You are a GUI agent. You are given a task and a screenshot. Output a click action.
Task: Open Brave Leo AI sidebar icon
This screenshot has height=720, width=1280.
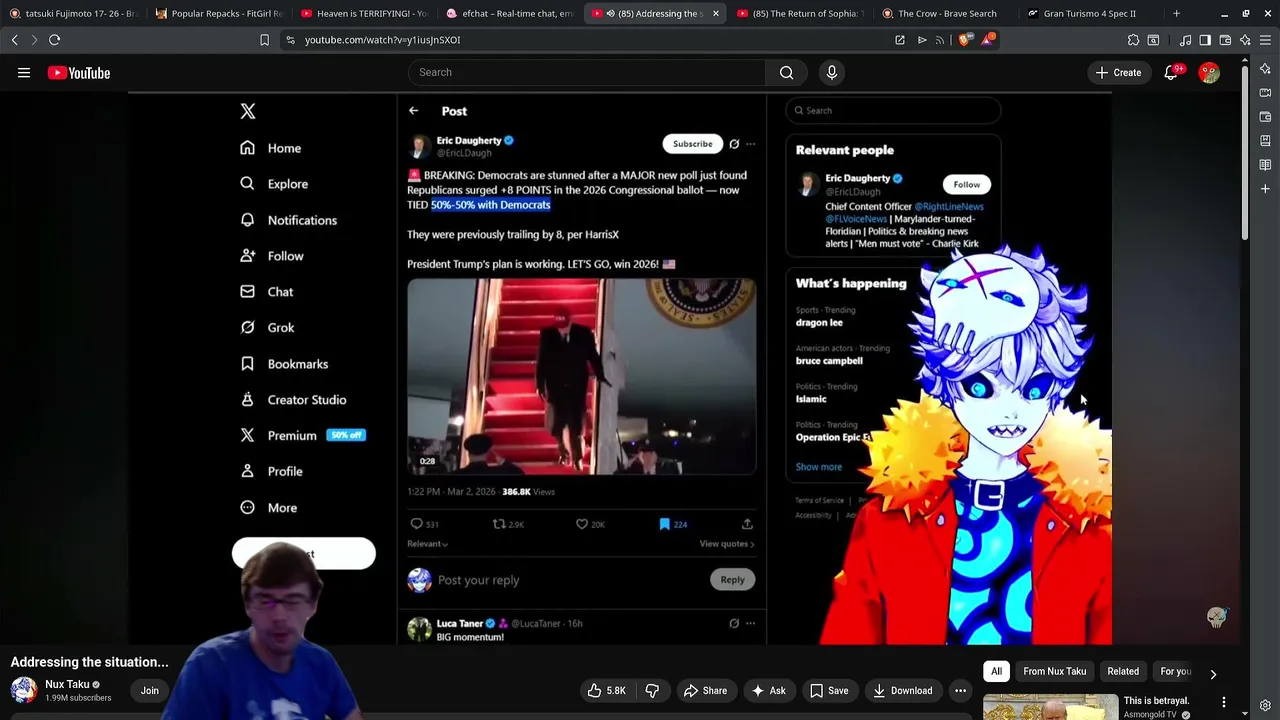click(1265, 68)
